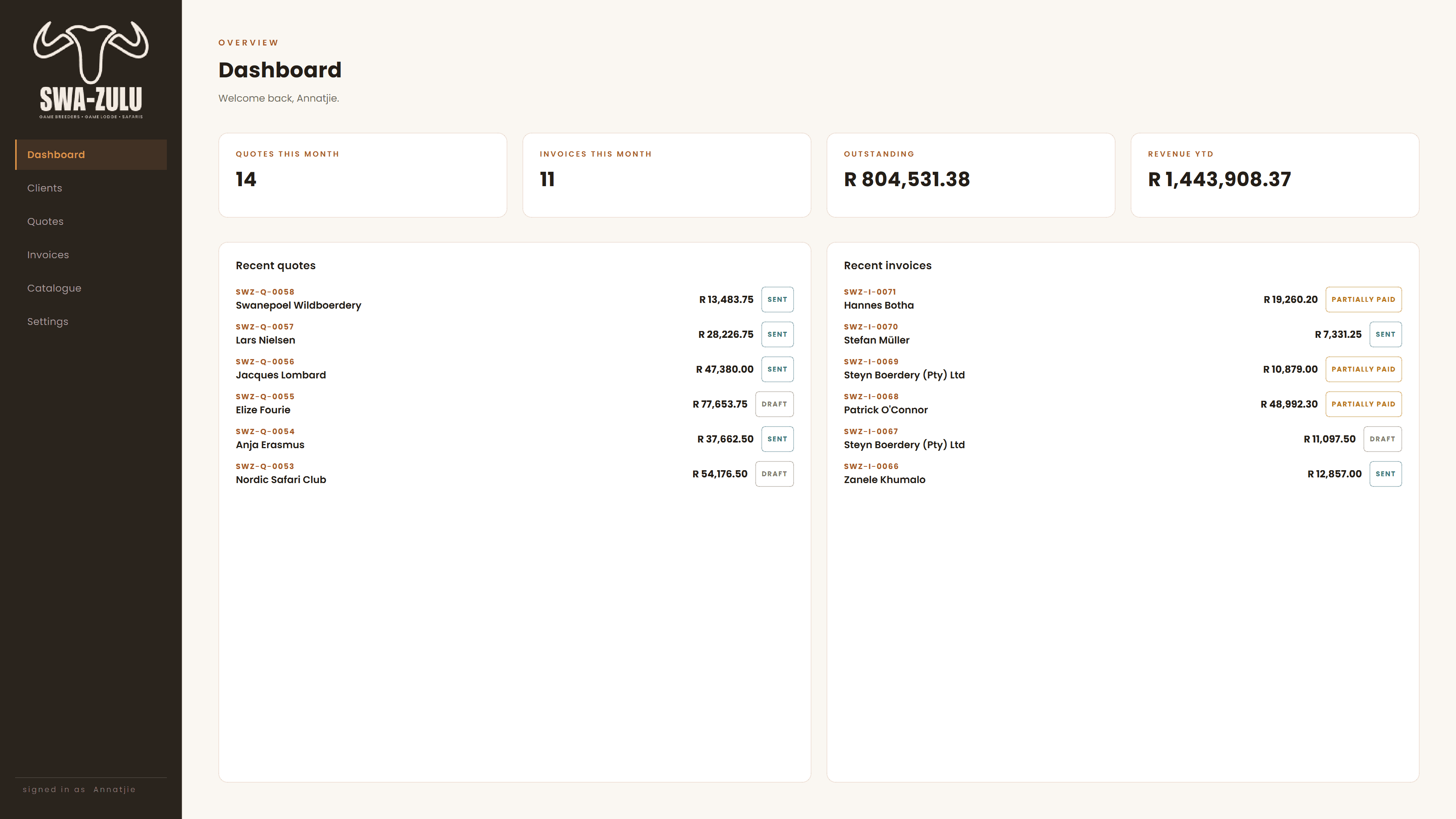Image resolution: width=1456 pixels, height=819 pixels.
Task: Select the Invoices This Month card
Action: (x=667, y=175)
